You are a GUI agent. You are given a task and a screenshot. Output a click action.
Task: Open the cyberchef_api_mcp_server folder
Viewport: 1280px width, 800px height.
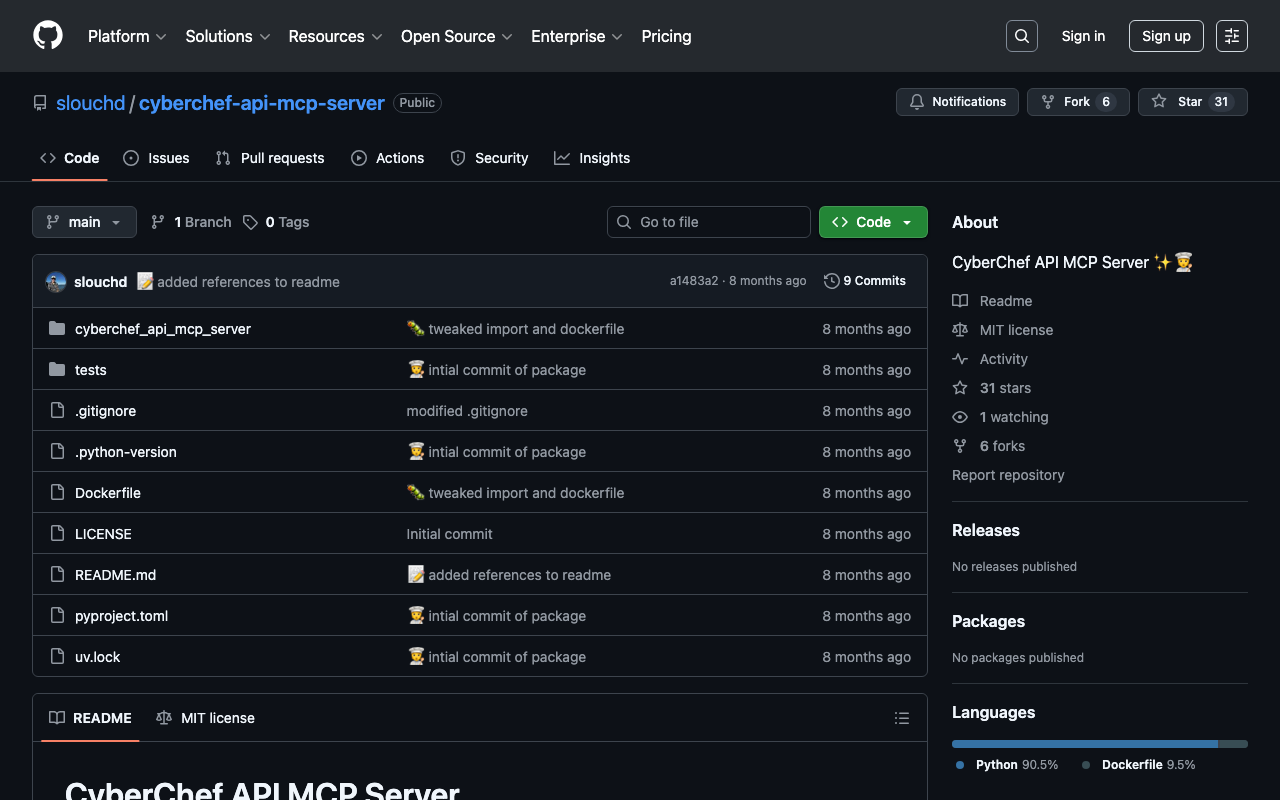click(x=162, y=329)
